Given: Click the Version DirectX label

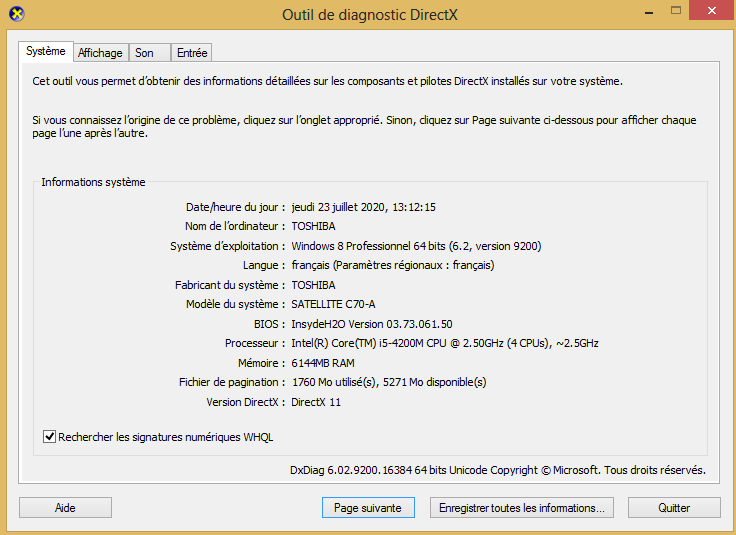Looking at the screenshot, I should pos(245,402).
